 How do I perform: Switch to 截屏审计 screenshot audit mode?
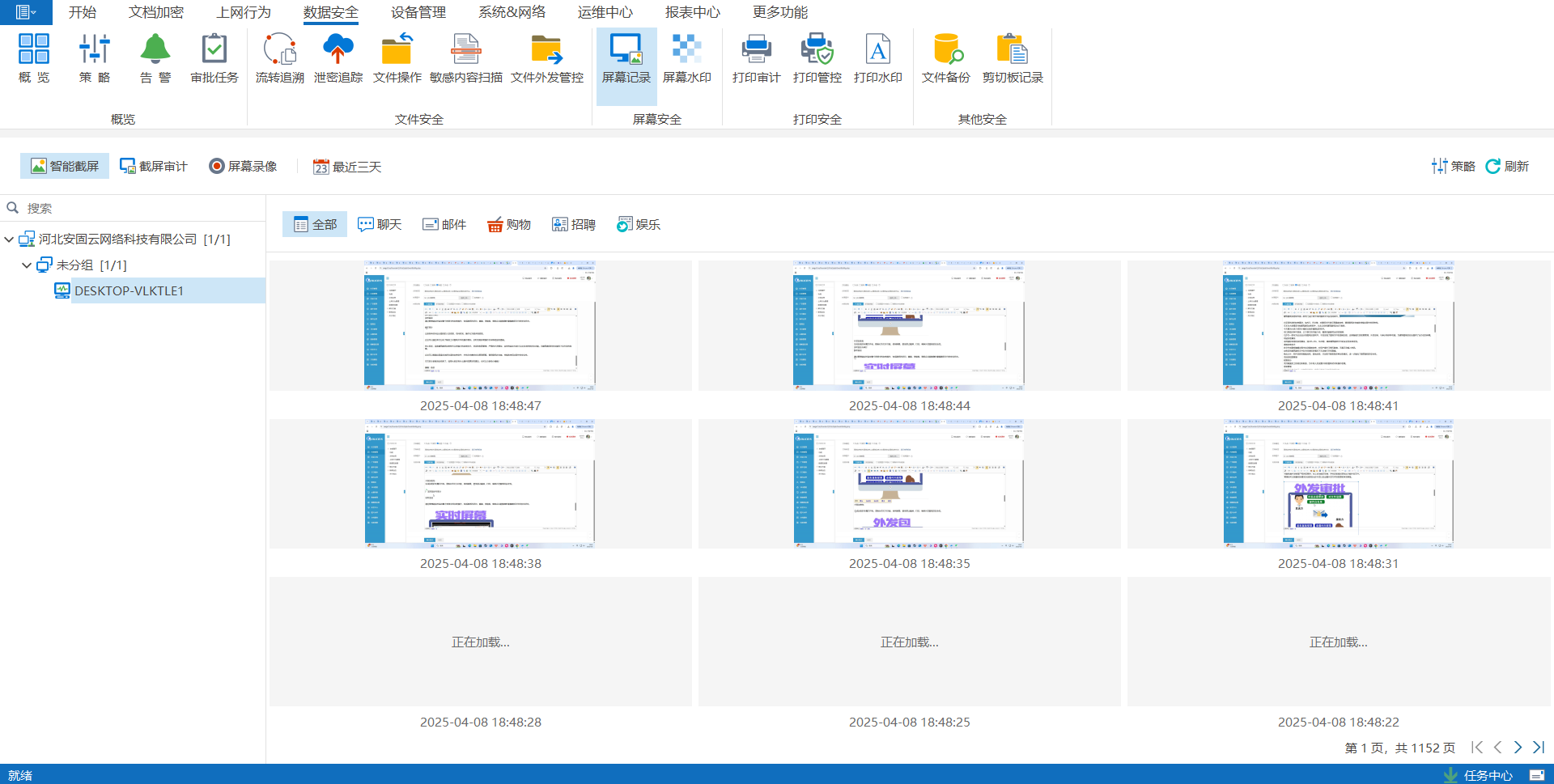[x=154, y=166]
